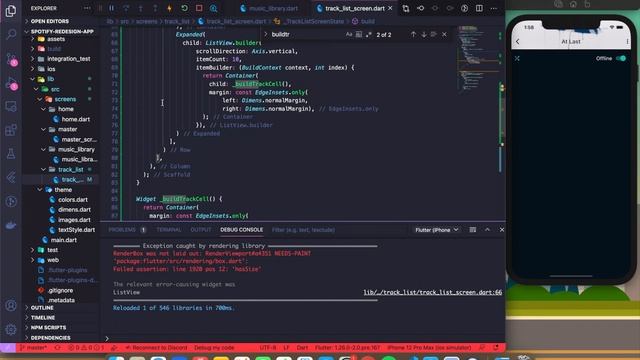The width and height of the screenshot is (640, 360).
Task: Close the track_list_screen.dart tab
Action: click(x=390, y=8)
